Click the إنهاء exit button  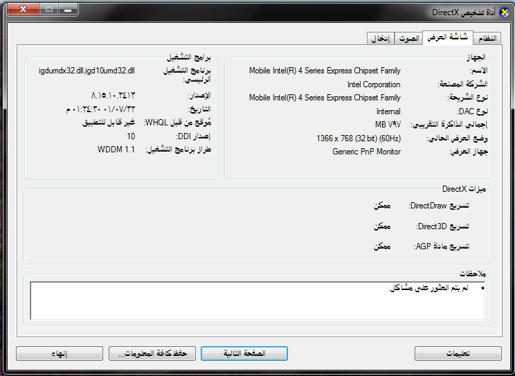[59, 353]
